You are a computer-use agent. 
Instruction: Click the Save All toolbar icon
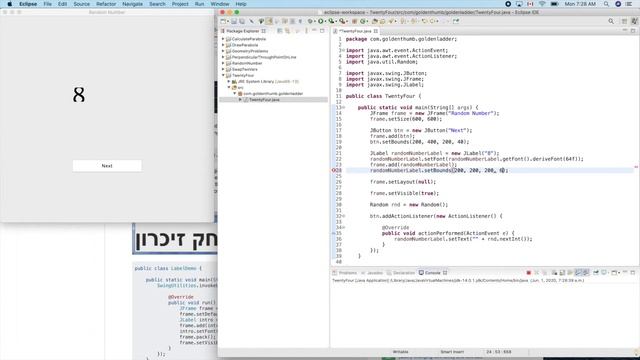tap(242, 21)
